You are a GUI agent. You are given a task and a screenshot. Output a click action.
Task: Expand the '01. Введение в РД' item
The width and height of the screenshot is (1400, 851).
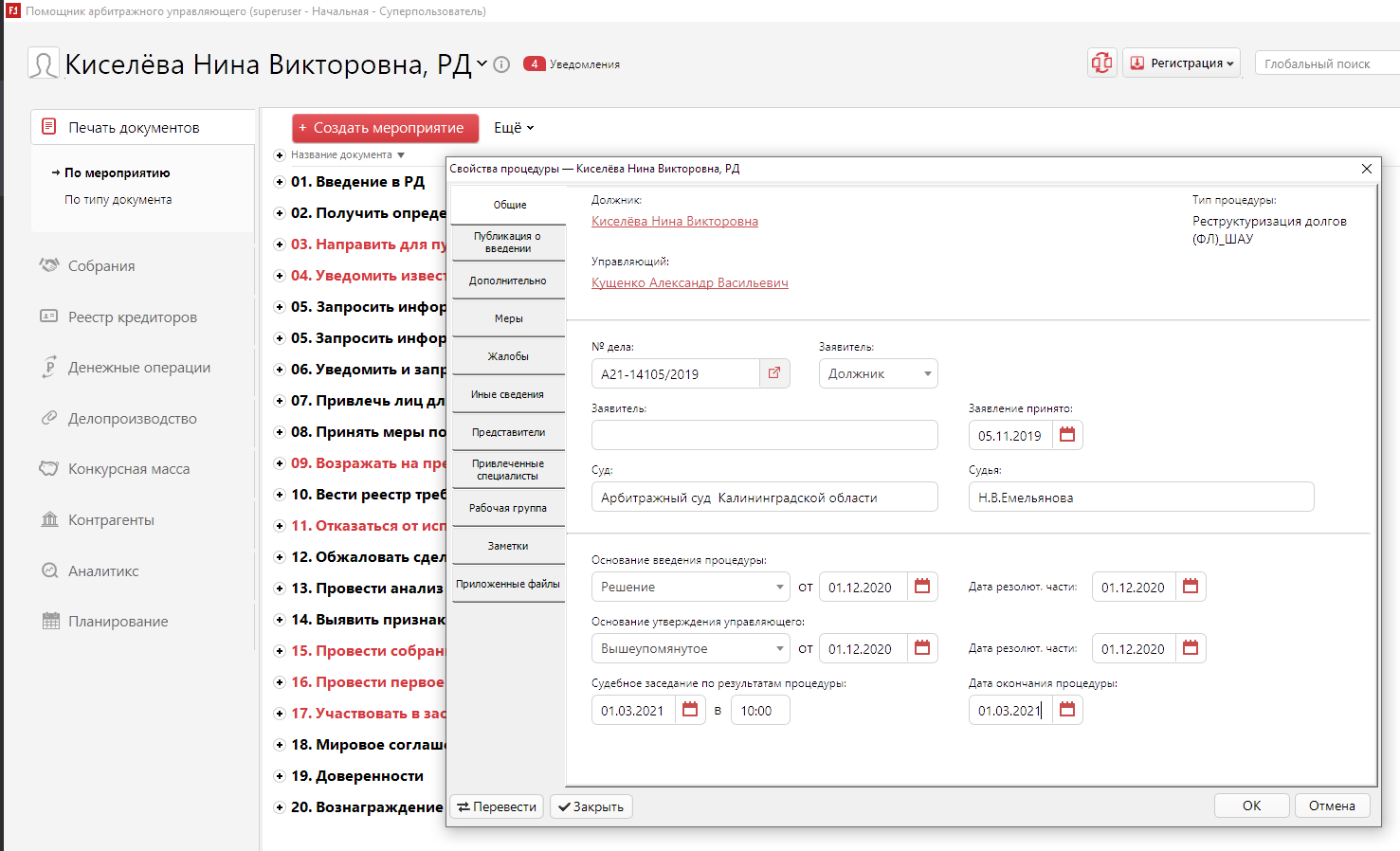(280, 182)
